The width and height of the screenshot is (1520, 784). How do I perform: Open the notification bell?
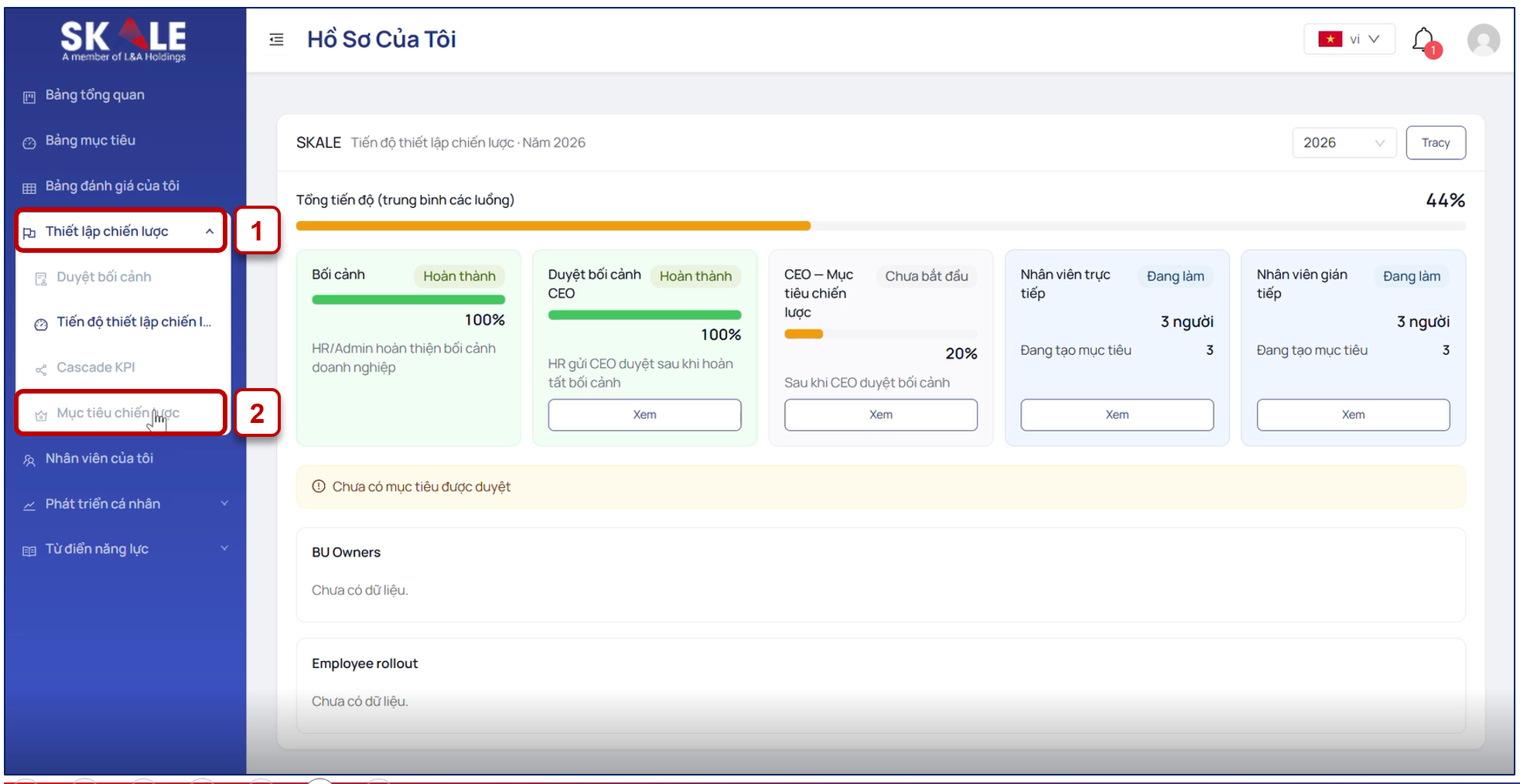pos(1423,39)
